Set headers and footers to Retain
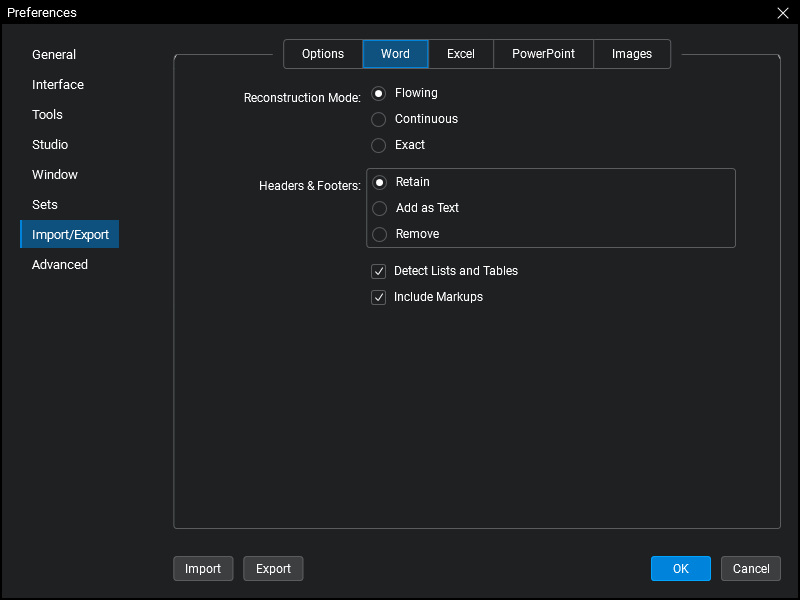800x600 pixels. 380,182
